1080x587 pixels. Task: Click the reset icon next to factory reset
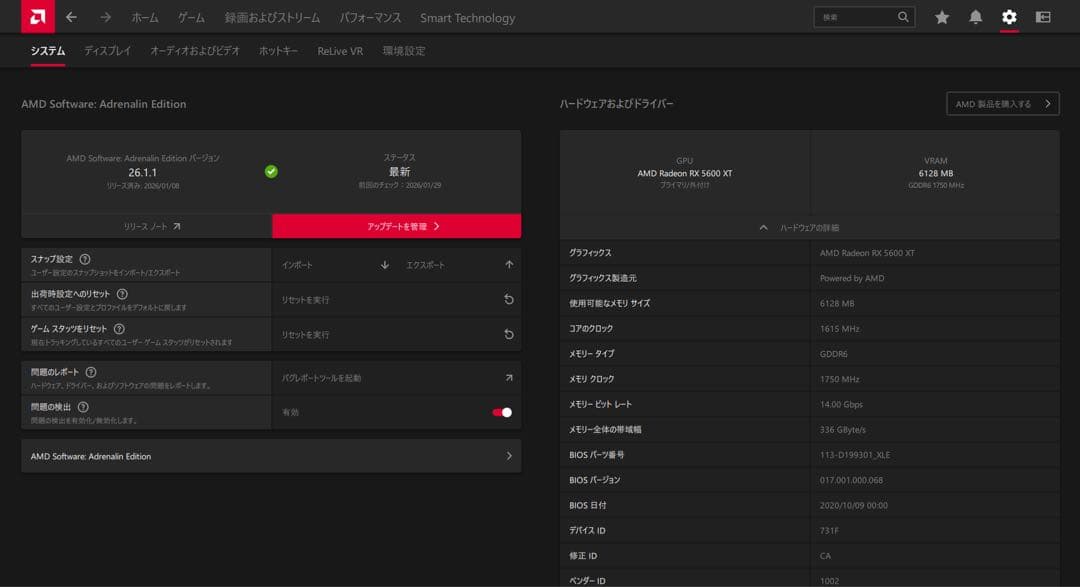[508, 299]
